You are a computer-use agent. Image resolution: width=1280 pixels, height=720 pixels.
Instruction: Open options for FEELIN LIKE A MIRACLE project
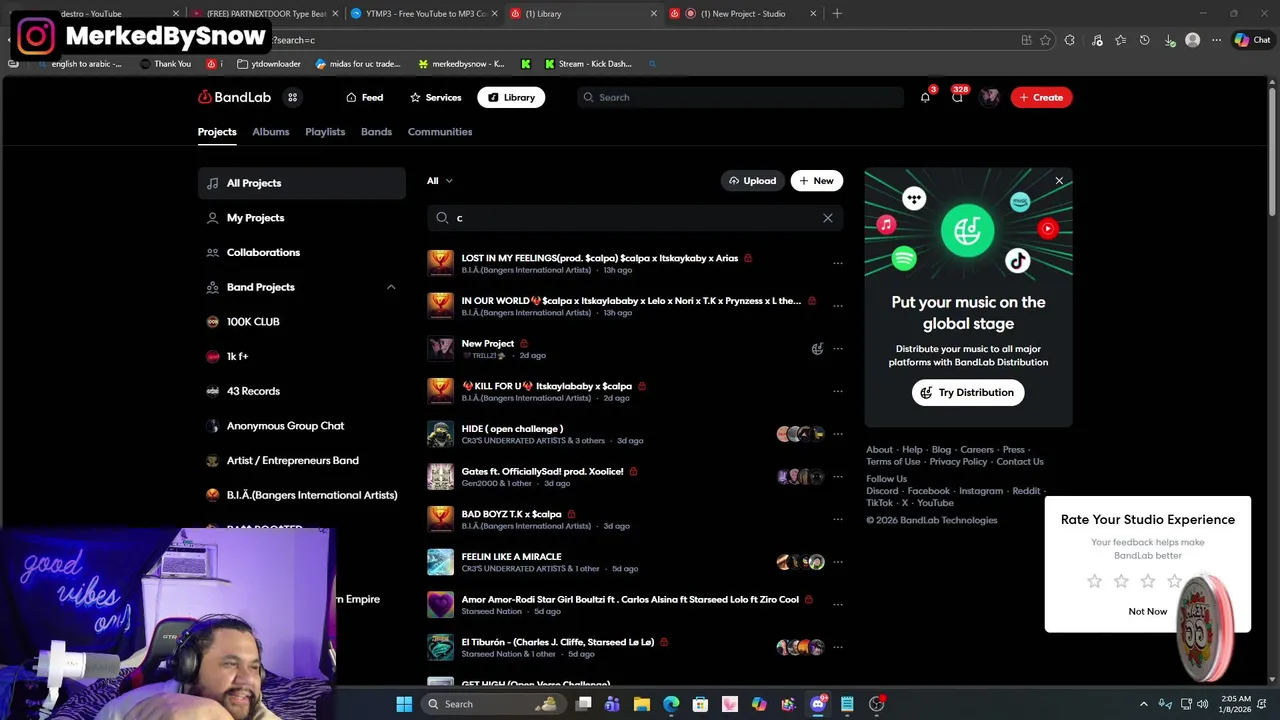(x=838, y=562)
